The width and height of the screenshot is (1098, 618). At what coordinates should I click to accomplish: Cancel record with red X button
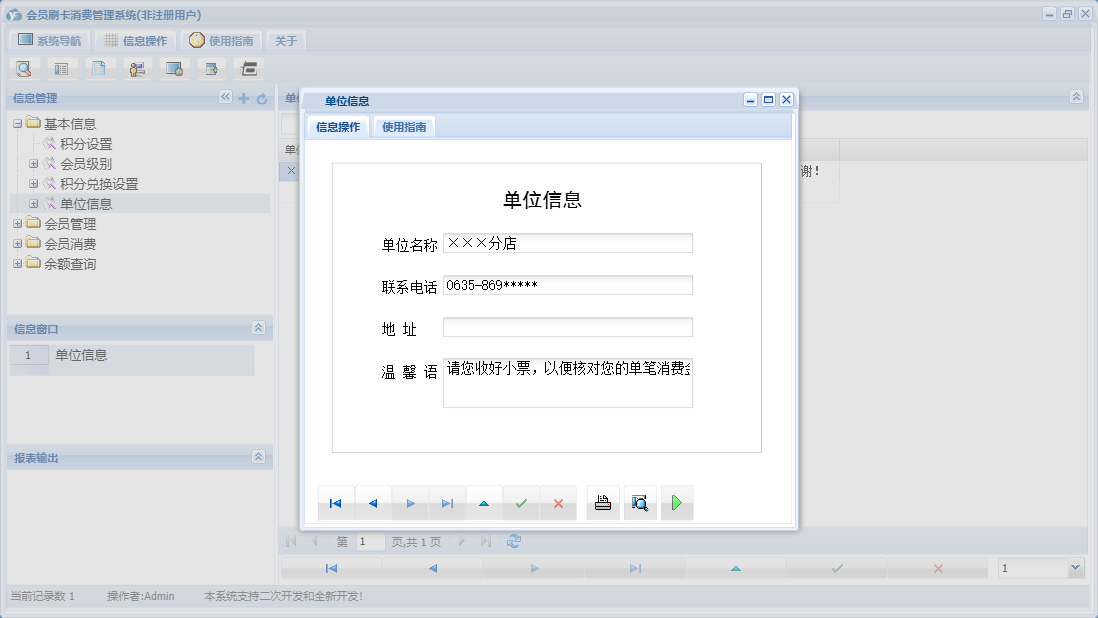[558, 503]
